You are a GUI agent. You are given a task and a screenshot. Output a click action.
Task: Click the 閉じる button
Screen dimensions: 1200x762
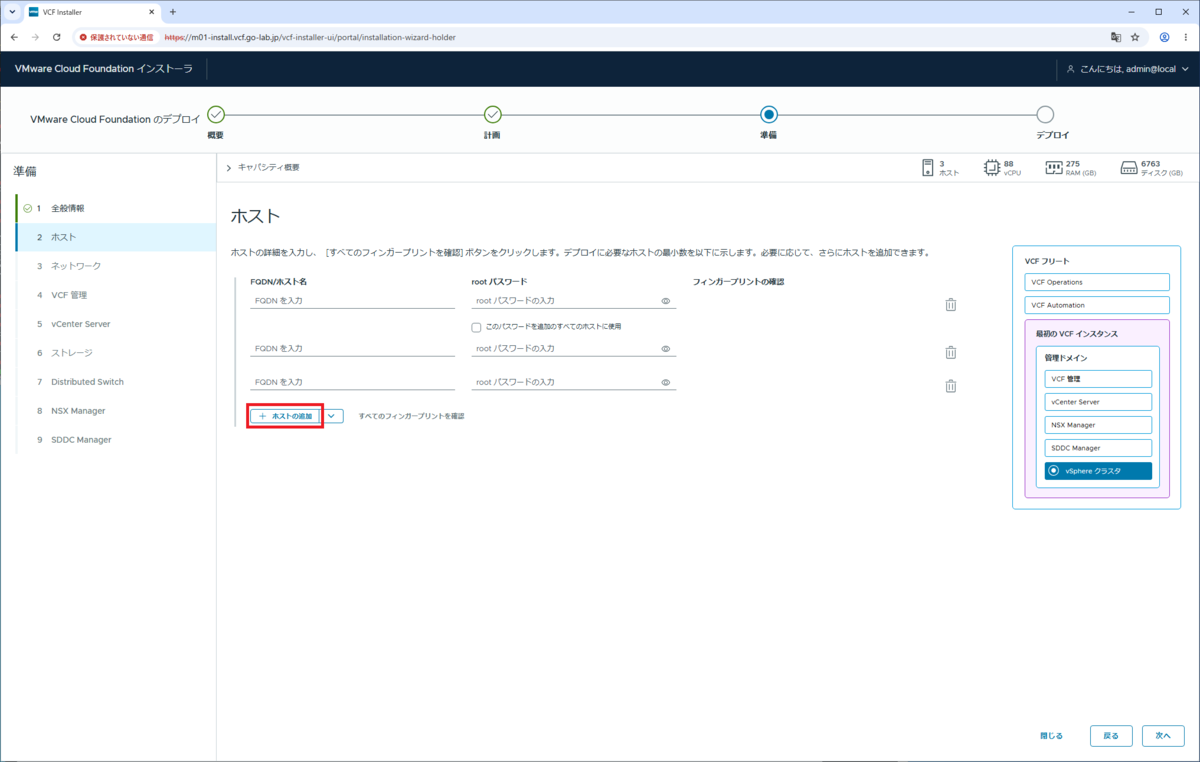(1051, 736)
